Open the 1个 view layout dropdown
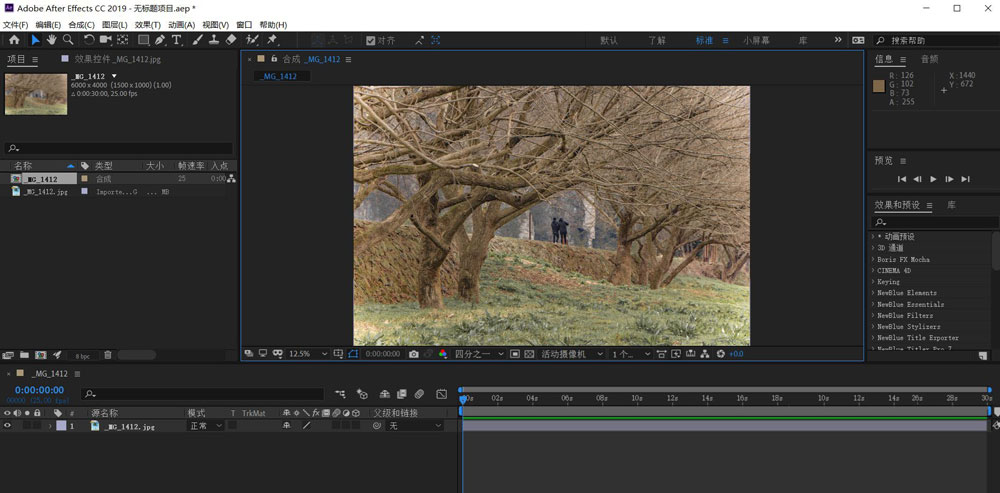 coord(631,354)
